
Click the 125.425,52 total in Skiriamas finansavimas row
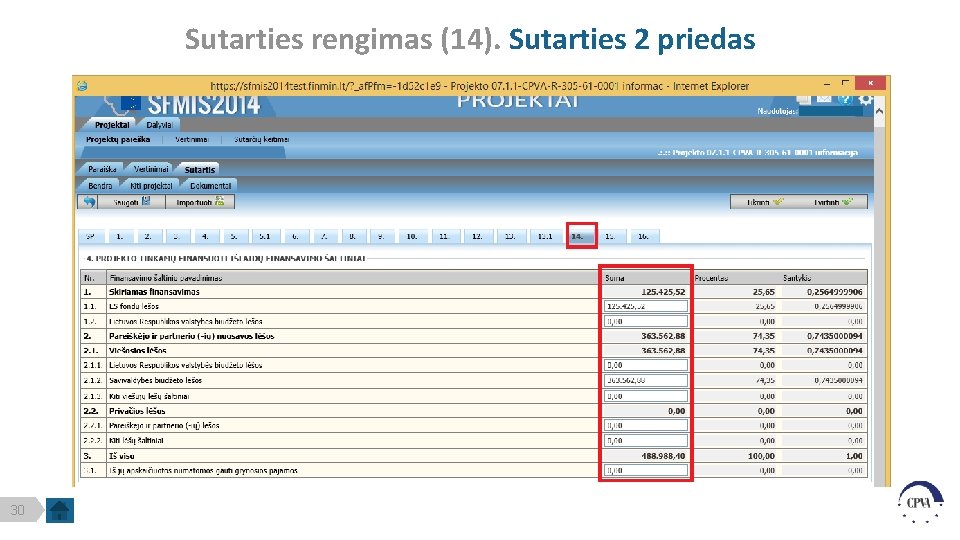[663, 292]
